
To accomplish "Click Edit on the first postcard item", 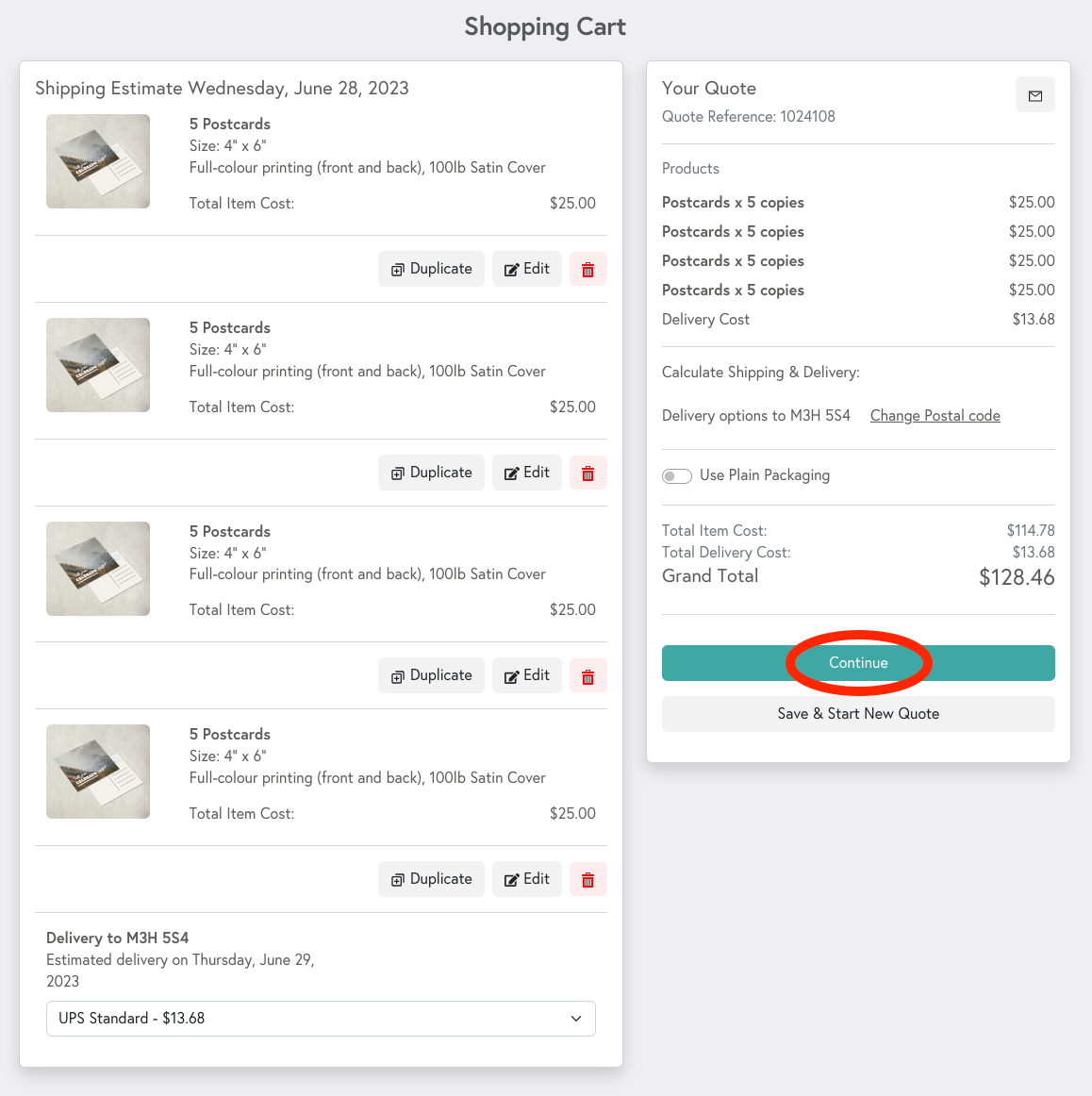I will pyautogui.click(x=526, y=269).
